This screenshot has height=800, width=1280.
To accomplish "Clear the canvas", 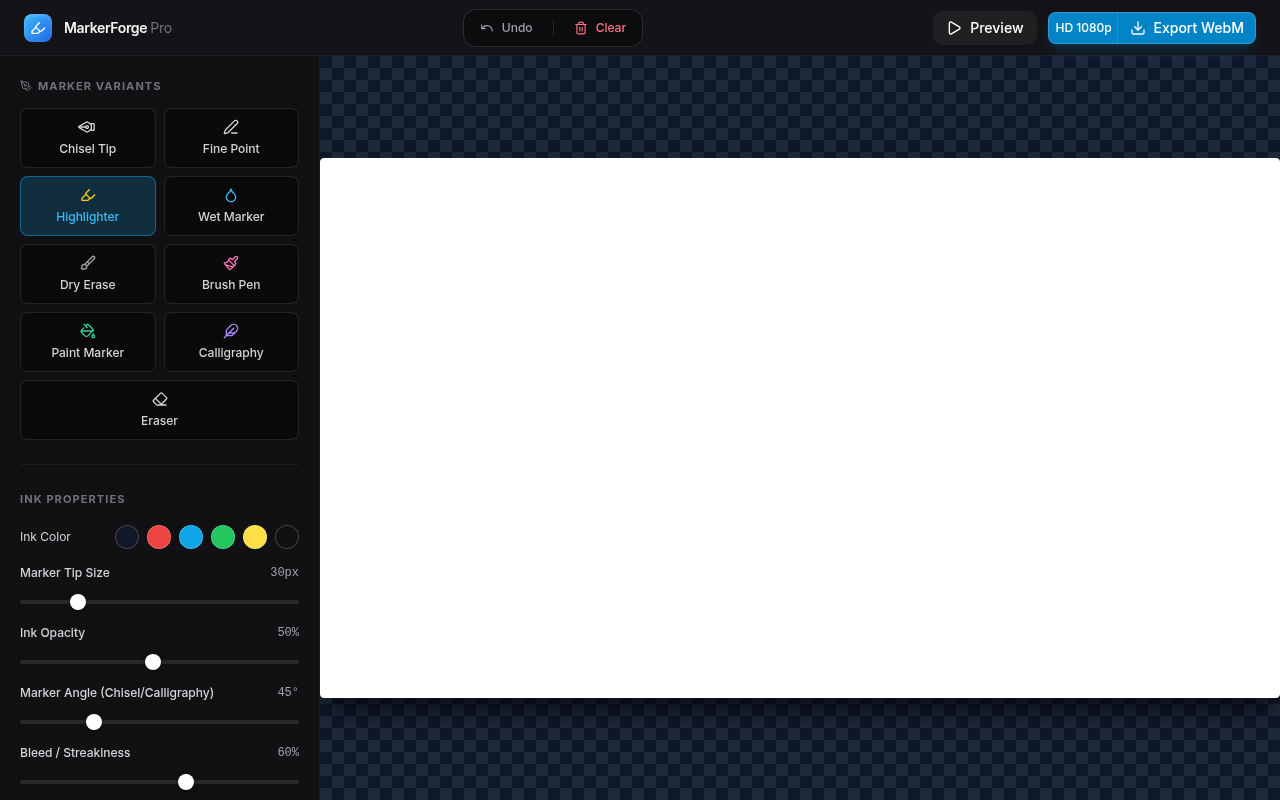I will 600,28.
